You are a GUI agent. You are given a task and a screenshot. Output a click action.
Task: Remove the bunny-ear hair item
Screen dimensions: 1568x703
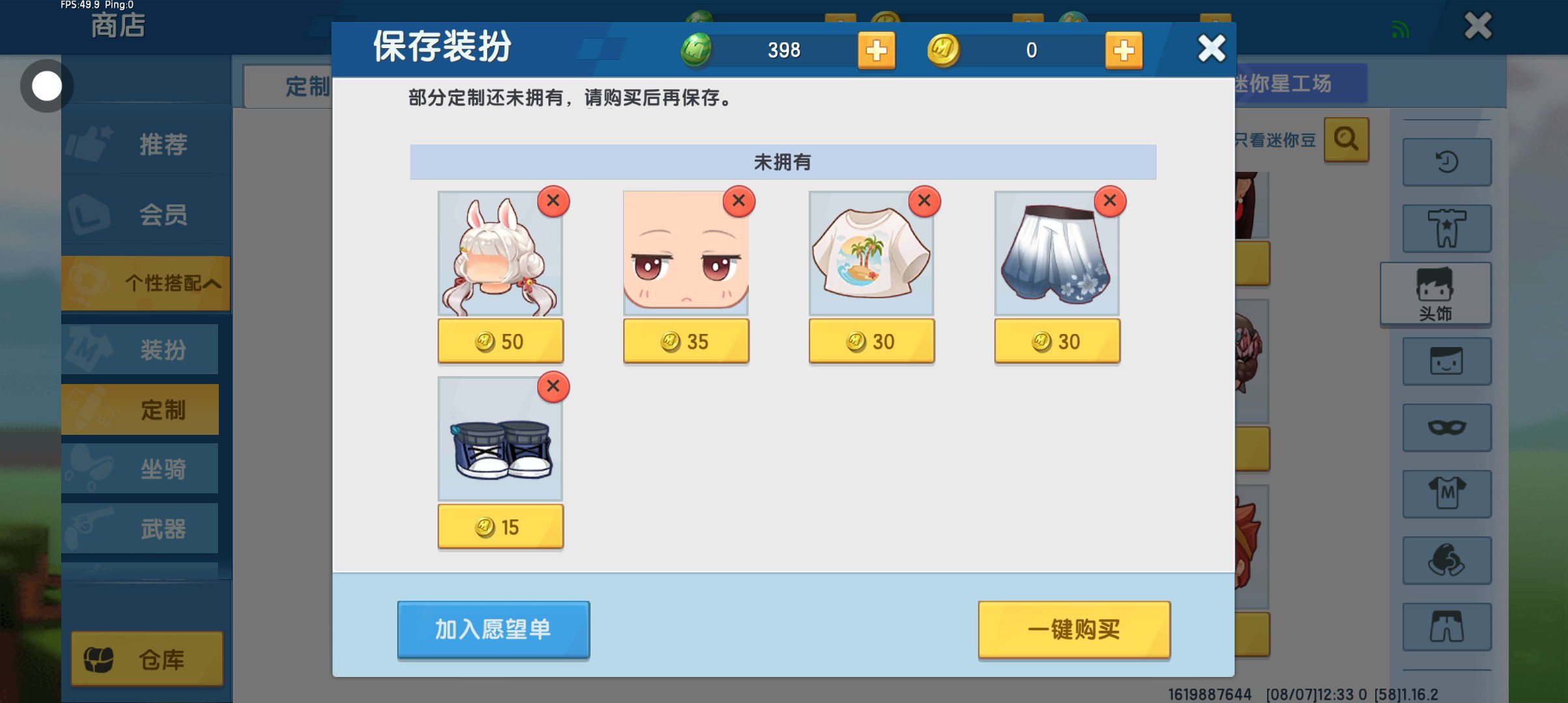click(x=553, y=200)
